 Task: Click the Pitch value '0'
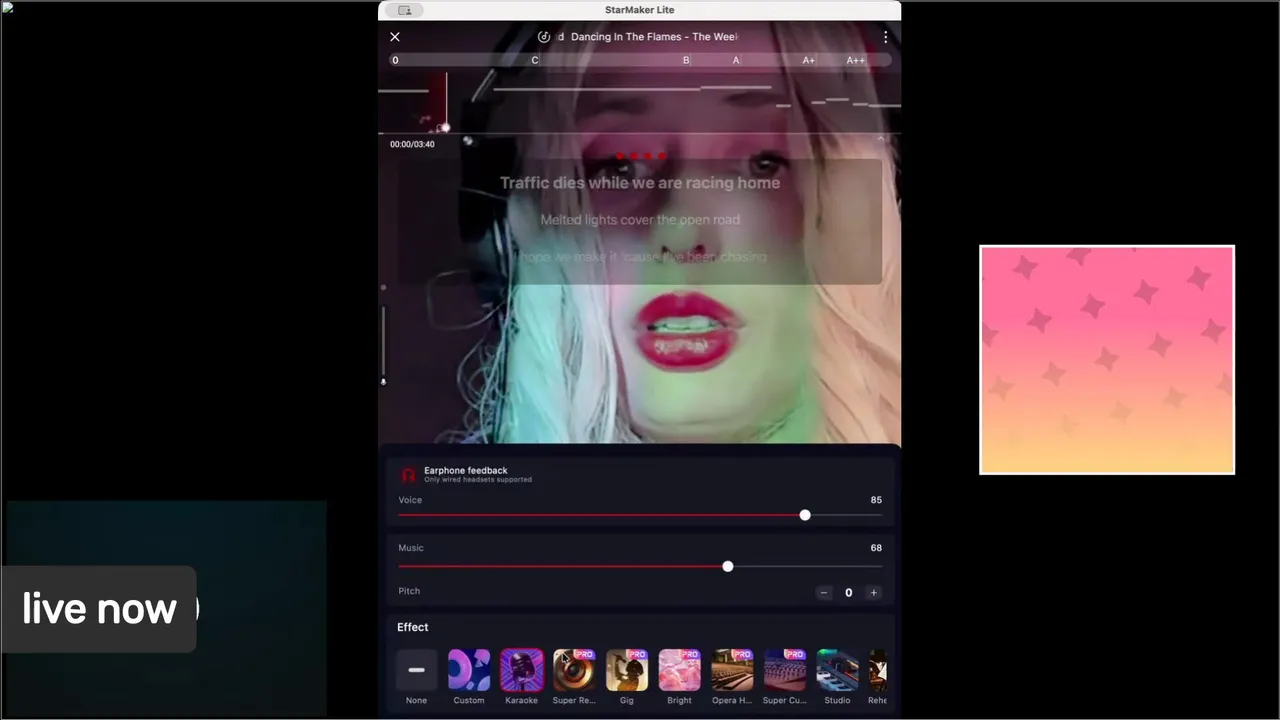point(848,592)
